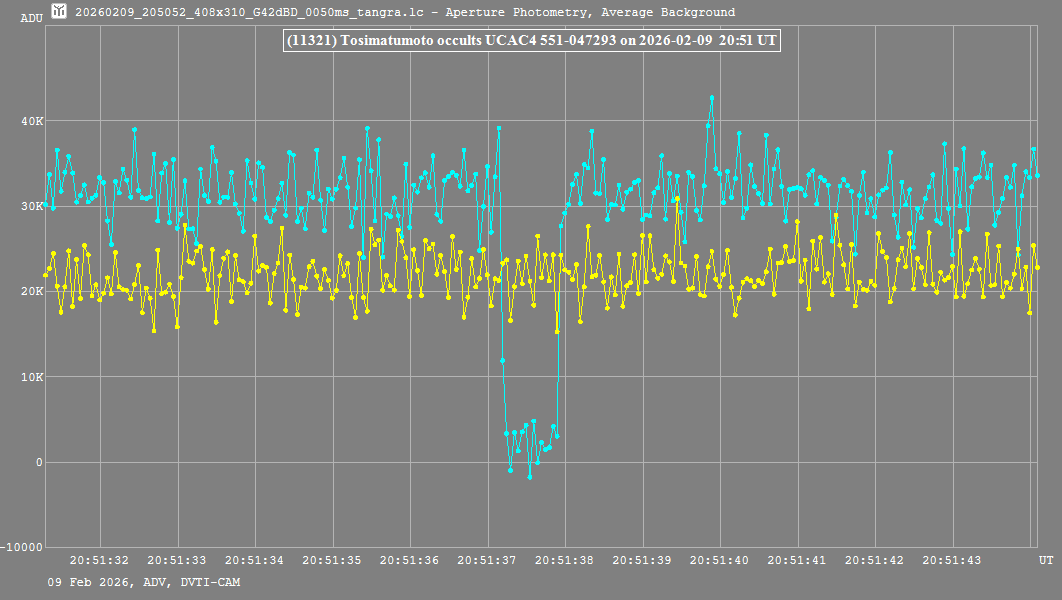Click the -10000 y-axis label
Image resolution: width=1062 pixels, height=600 pixels.
tap(23, 548)
